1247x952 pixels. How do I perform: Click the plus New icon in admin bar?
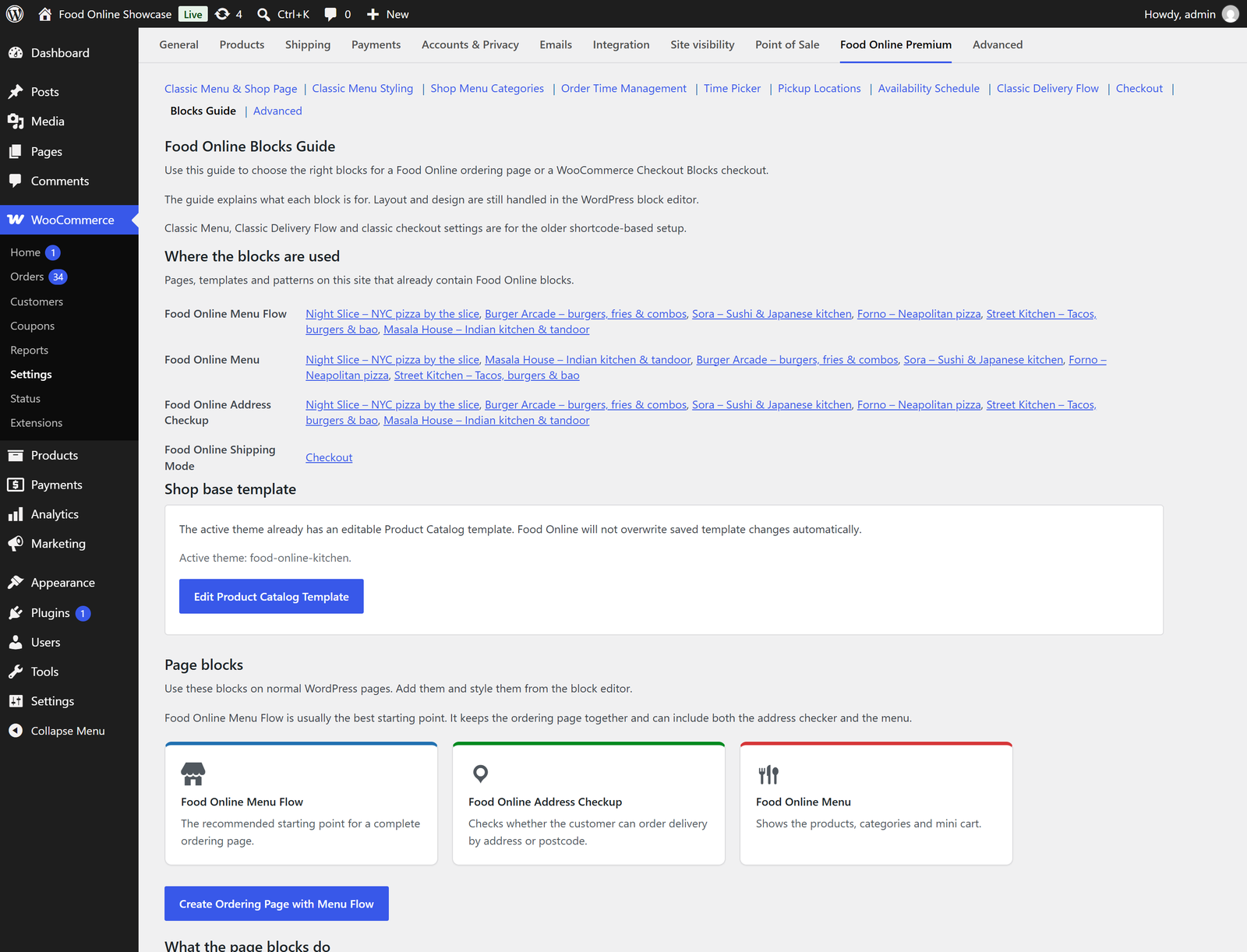coord(373,14)
